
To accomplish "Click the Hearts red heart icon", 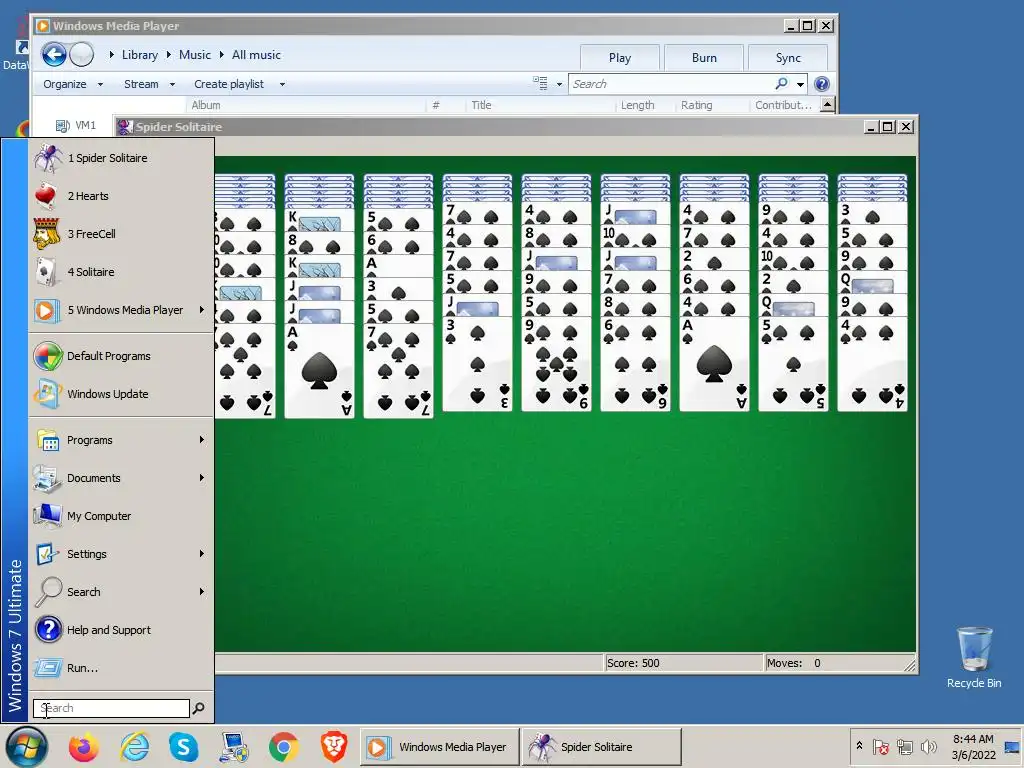I will pos(46,196).
